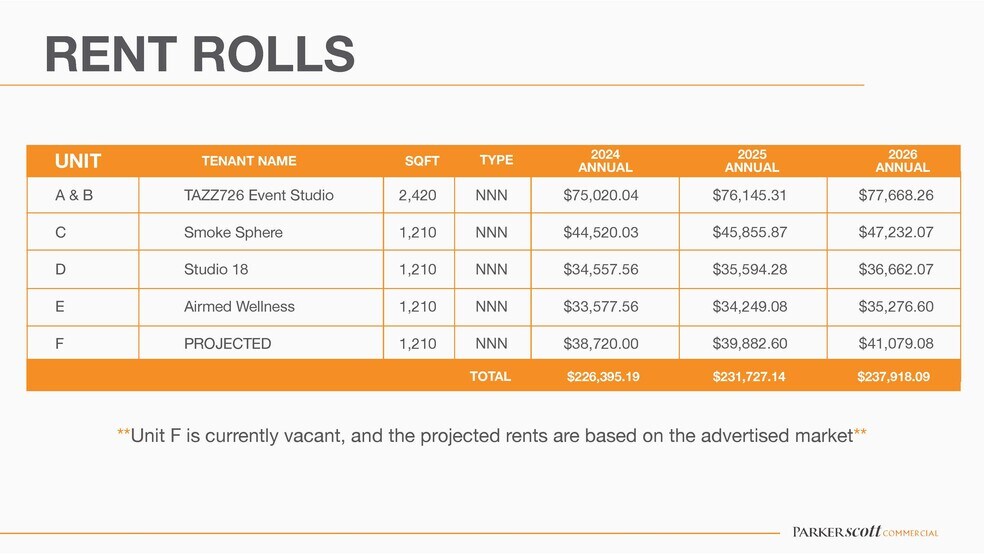
Task: Select the UNIT column header
Action: 78,161
